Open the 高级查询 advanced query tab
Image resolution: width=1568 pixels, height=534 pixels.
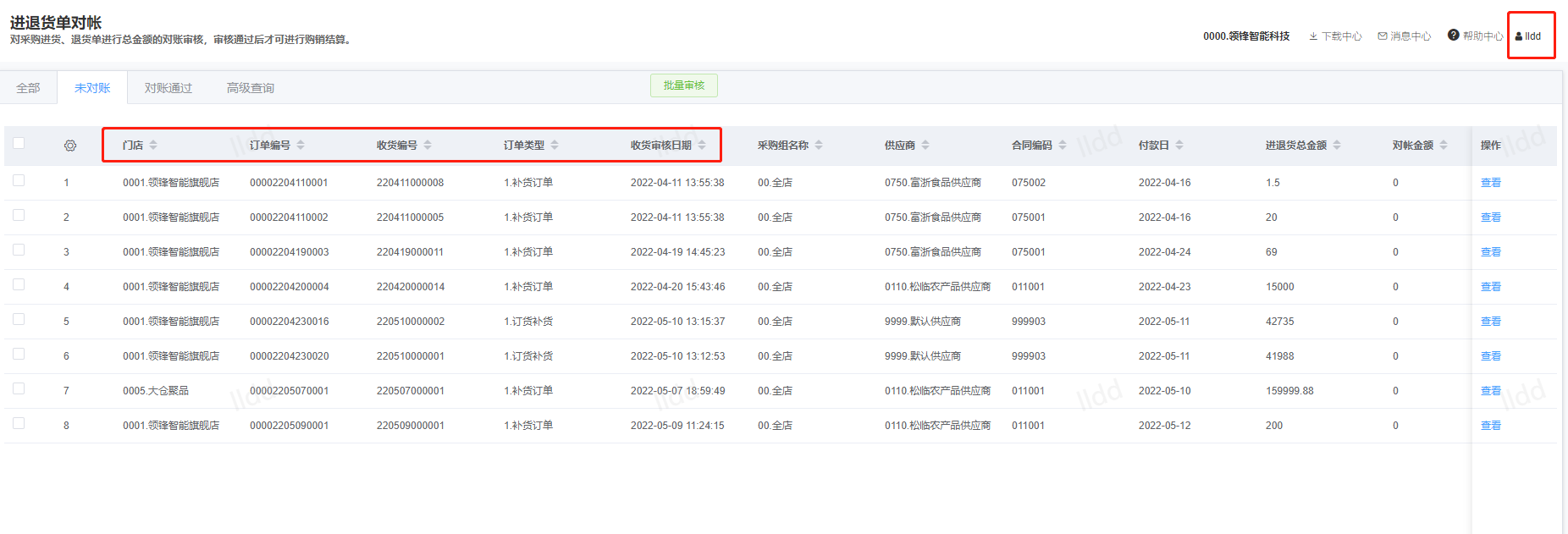250,88
